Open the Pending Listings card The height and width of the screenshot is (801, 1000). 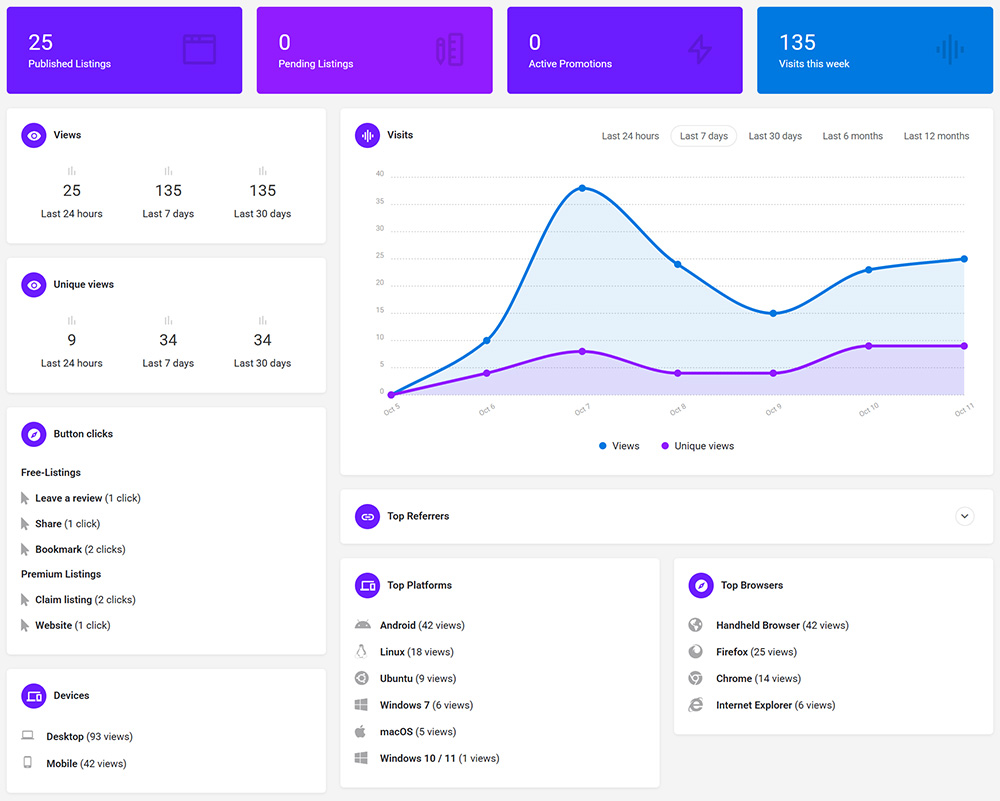(x=374, y=50)
